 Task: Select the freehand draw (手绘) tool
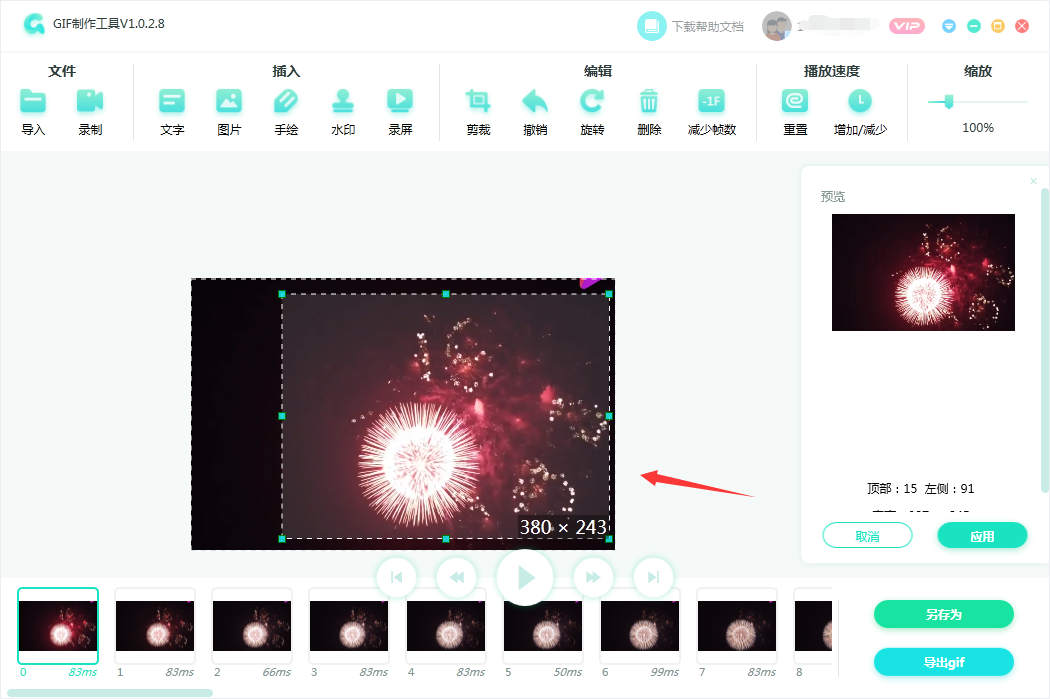[x=286, y=101]
